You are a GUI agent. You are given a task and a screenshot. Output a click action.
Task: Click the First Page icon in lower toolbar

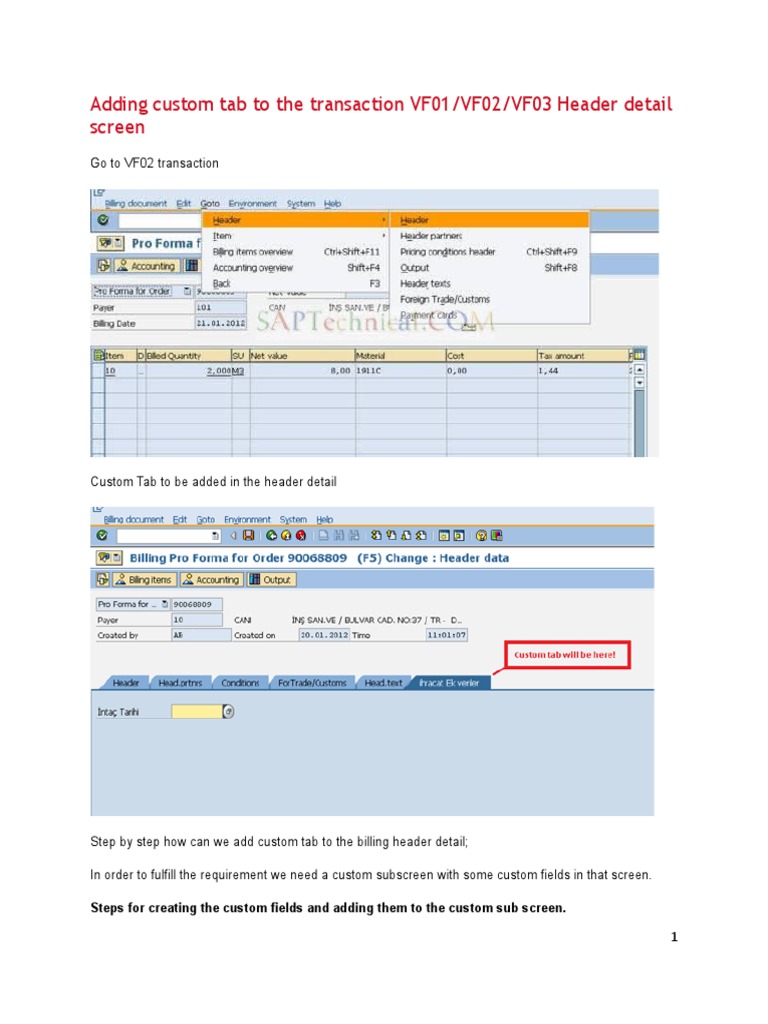(376, 536)
